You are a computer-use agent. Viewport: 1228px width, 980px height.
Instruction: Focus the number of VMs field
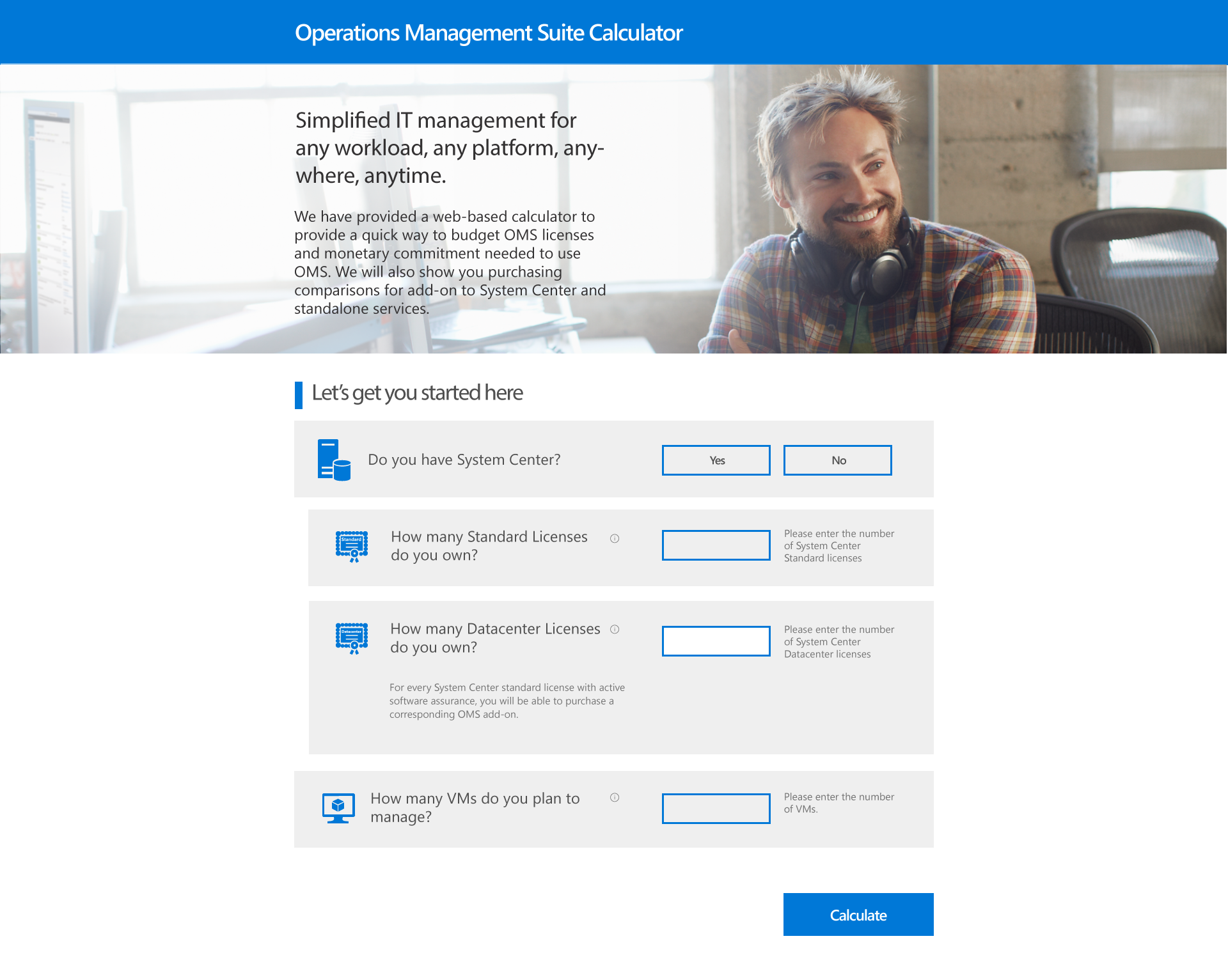click(x=716, y=809)
